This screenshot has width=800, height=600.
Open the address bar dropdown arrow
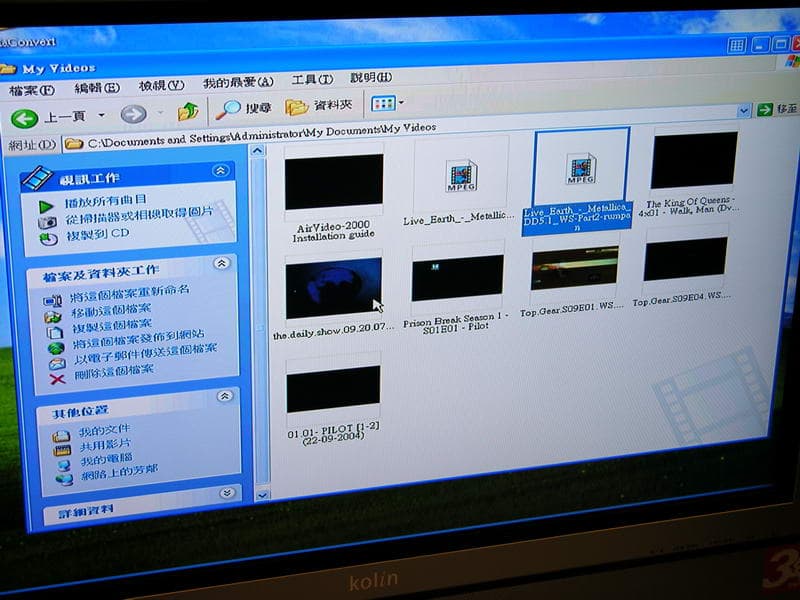click(743, 110)
